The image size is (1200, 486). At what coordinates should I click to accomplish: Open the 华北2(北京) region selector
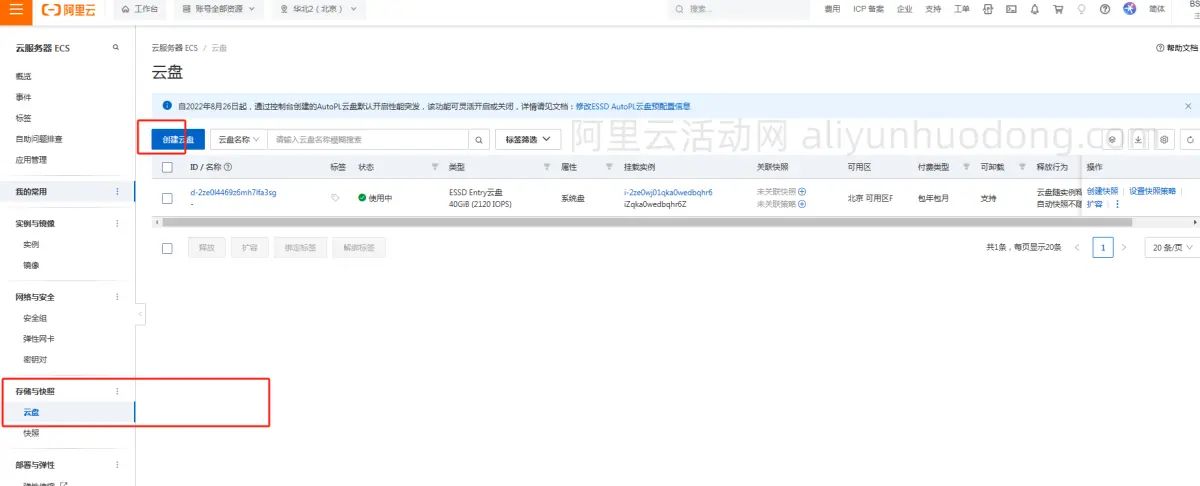319,9
